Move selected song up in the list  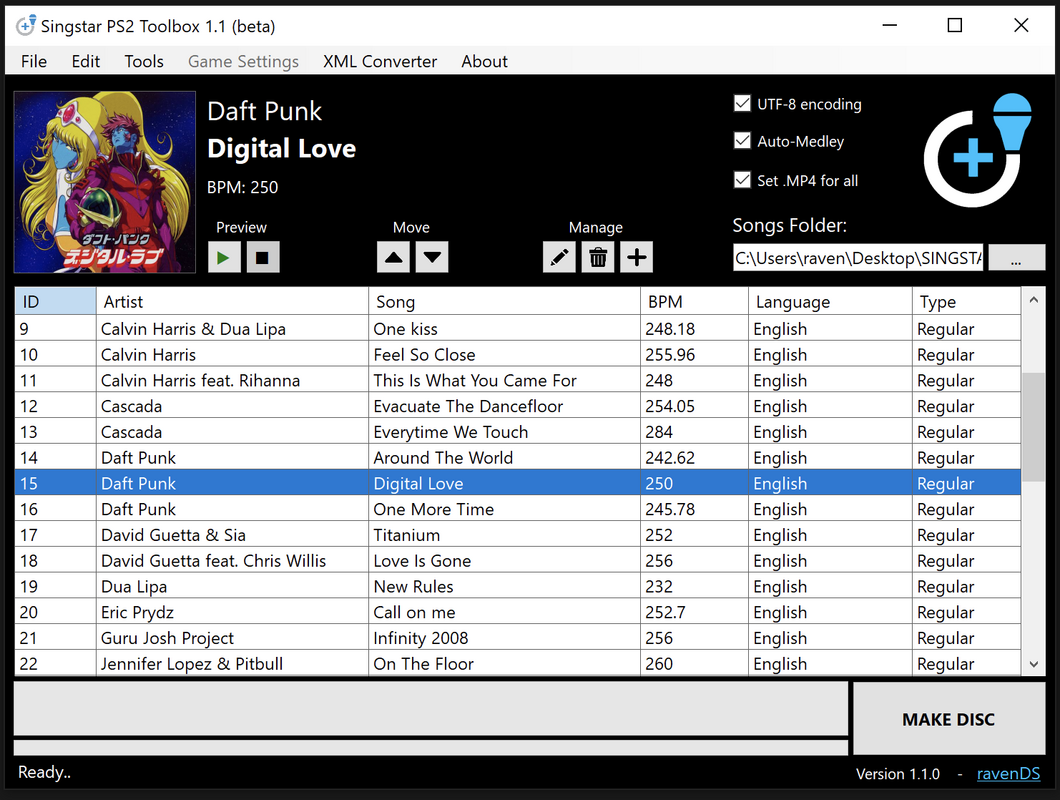(393, 258)
